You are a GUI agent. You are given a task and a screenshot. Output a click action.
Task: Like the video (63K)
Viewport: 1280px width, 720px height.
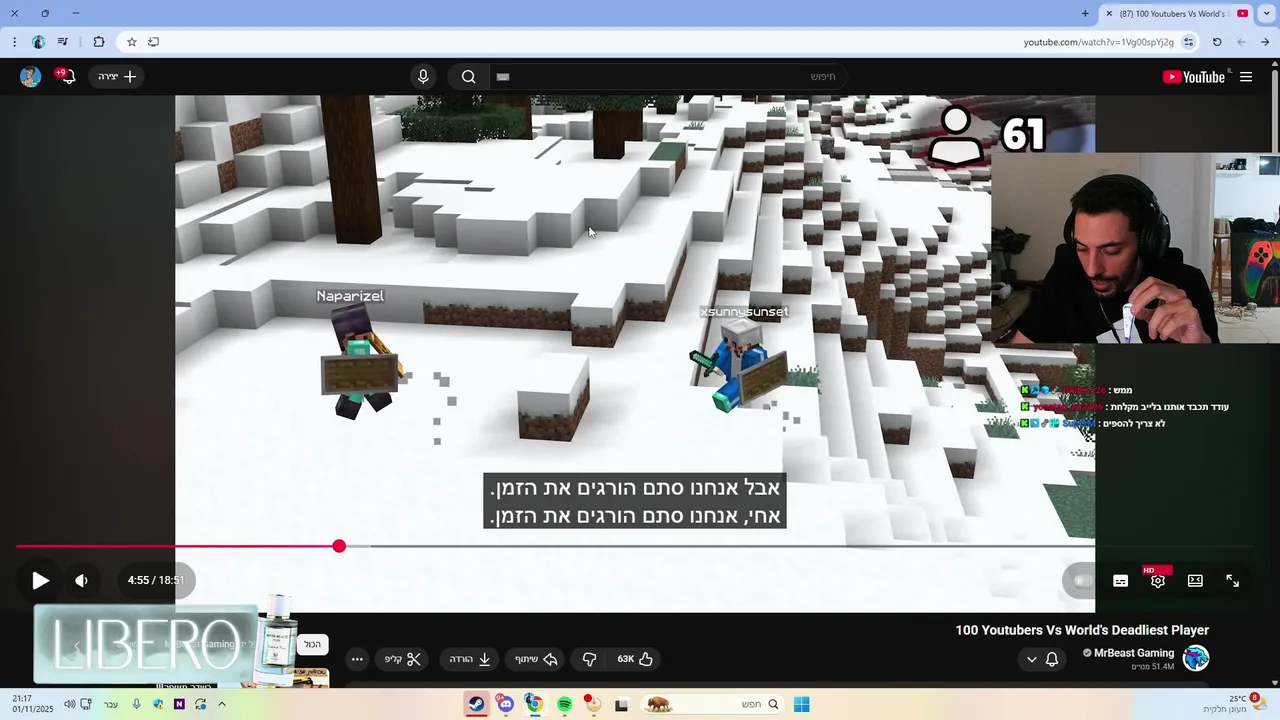click(x=635, y=659)
